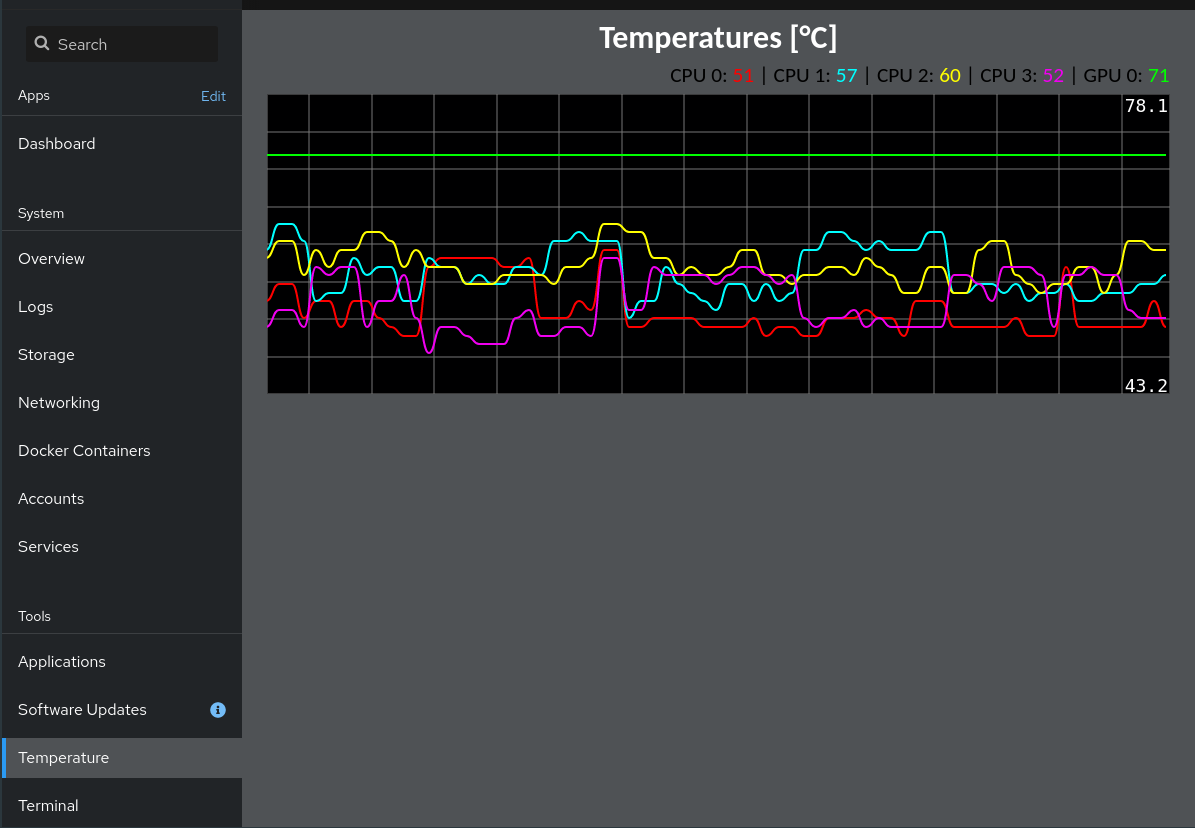Focus the Search input field
Image resolution: width=1195 pixels, height=828 pixels.
[122, 44]
